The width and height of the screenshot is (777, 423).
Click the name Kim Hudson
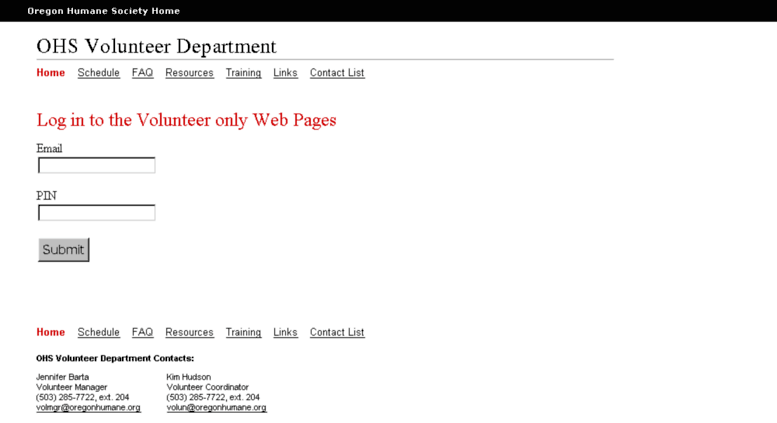point(189,377)
